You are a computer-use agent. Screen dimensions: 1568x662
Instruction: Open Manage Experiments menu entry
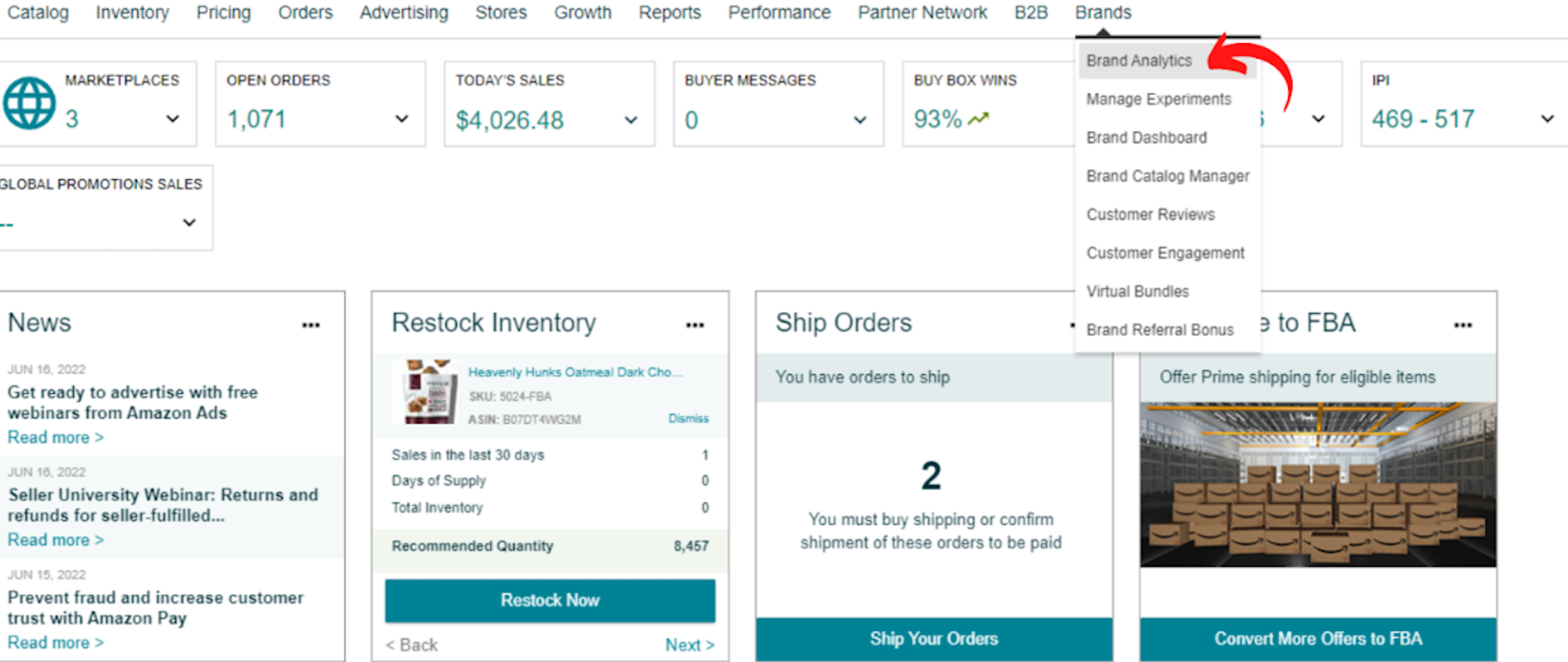click(x=1158, y=99)
